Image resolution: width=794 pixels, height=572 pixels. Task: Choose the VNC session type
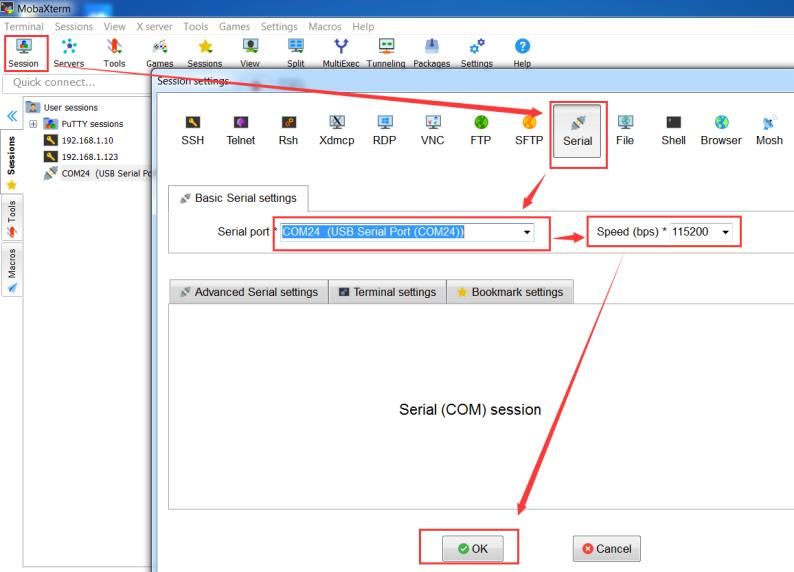[432, 130]
